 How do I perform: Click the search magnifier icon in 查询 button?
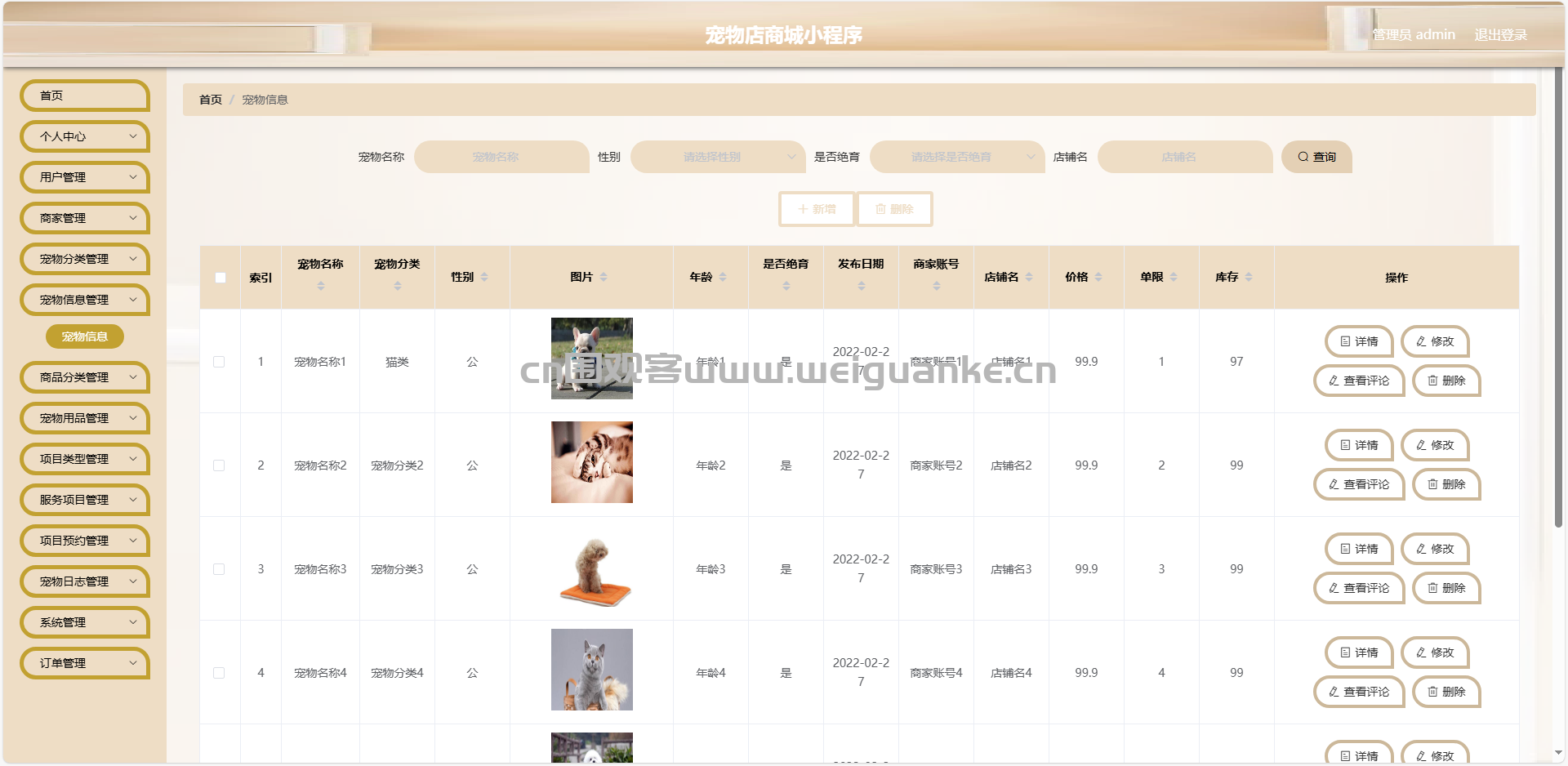1303,157
